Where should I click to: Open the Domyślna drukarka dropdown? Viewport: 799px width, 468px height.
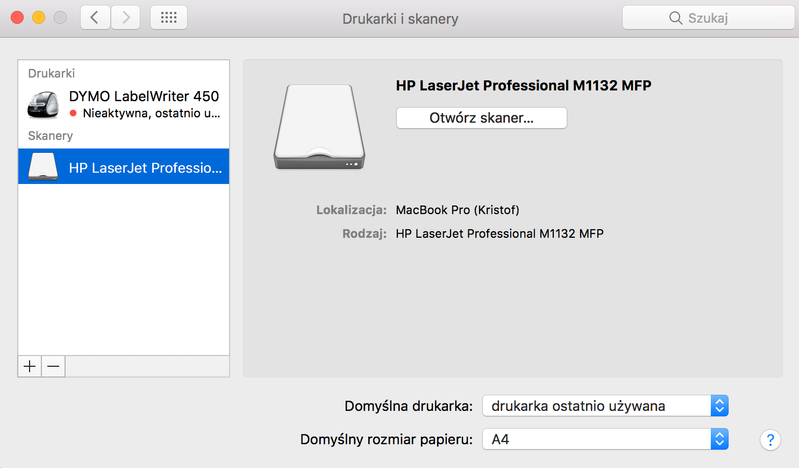point(605,406)
